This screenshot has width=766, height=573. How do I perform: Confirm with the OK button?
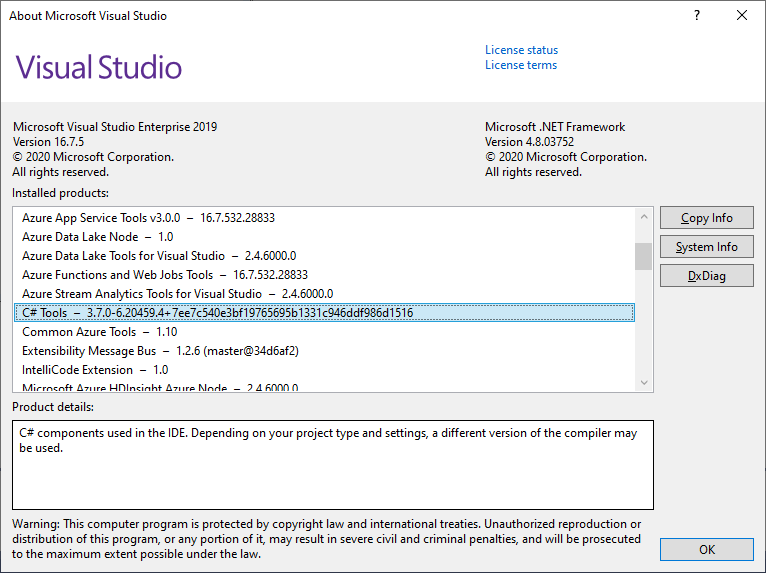click(706, 550)
